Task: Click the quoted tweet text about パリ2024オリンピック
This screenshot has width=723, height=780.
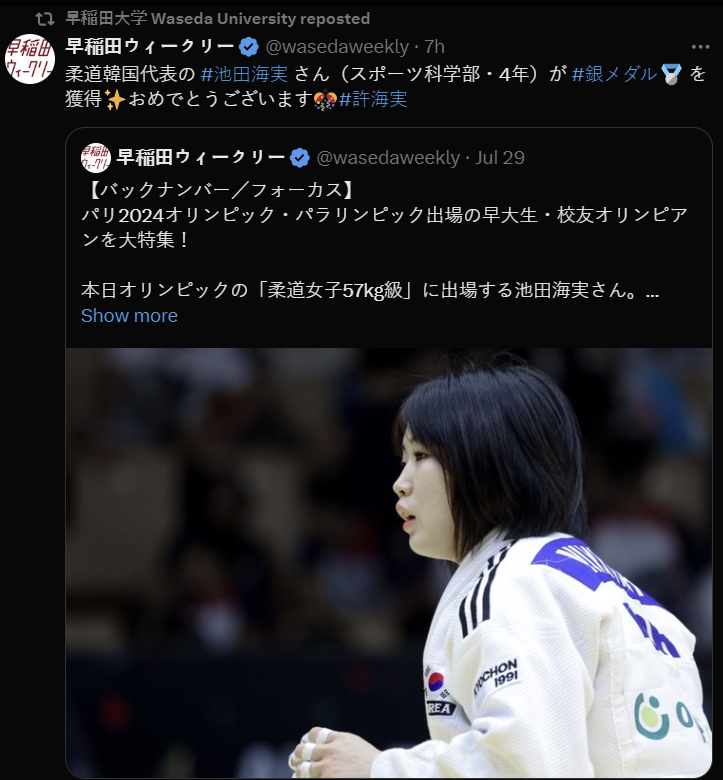Action: (384, 227)
